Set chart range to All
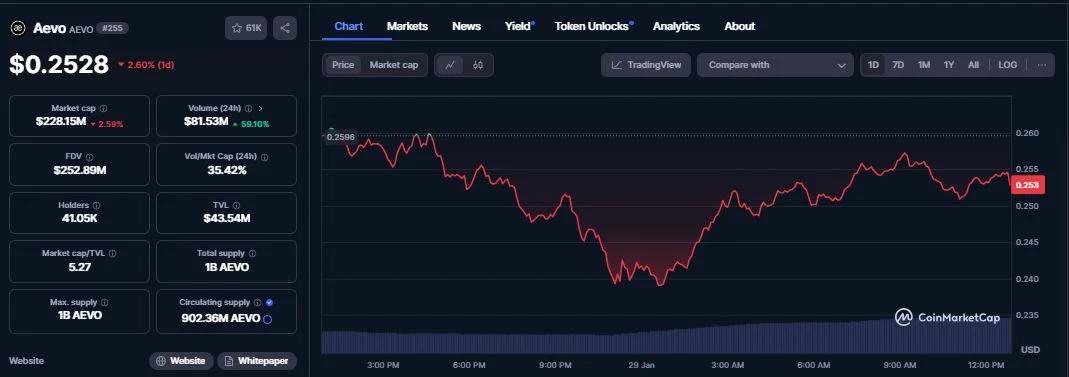1069x377 pixels. point(974,65)
